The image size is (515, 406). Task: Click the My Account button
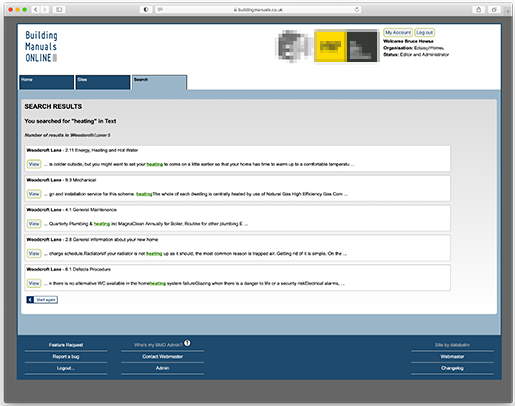point(398,33)
